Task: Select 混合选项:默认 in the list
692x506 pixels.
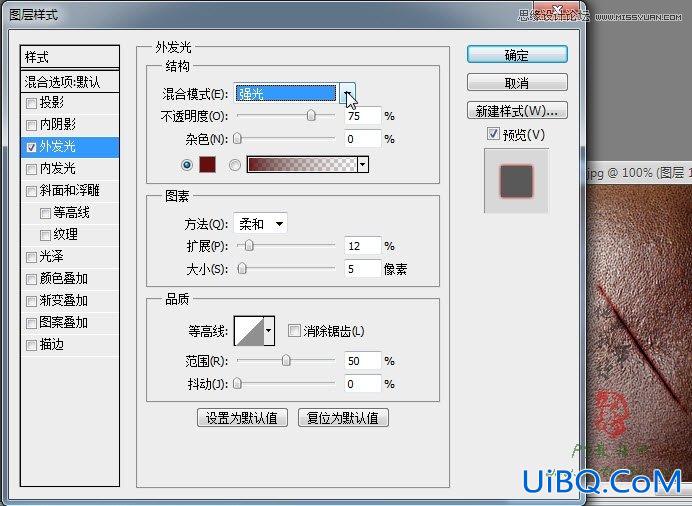Action: coord(70,82)
